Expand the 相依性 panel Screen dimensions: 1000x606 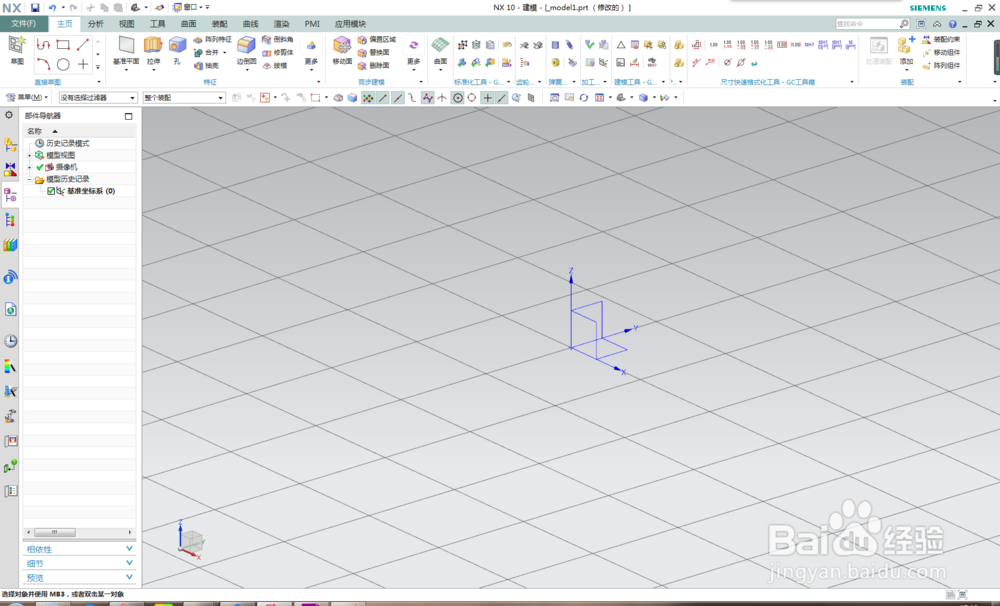click(79, 549)
